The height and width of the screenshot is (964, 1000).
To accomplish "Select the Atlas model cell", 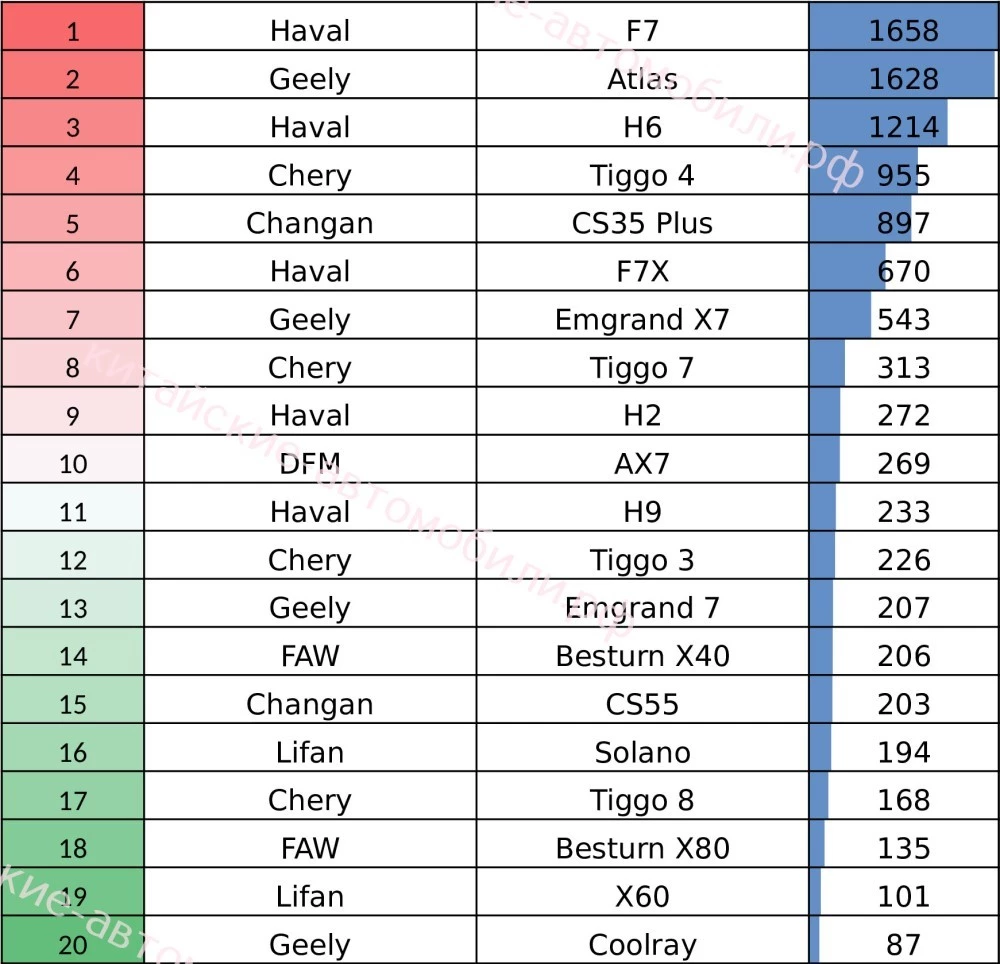I will (x=642, y=79).
